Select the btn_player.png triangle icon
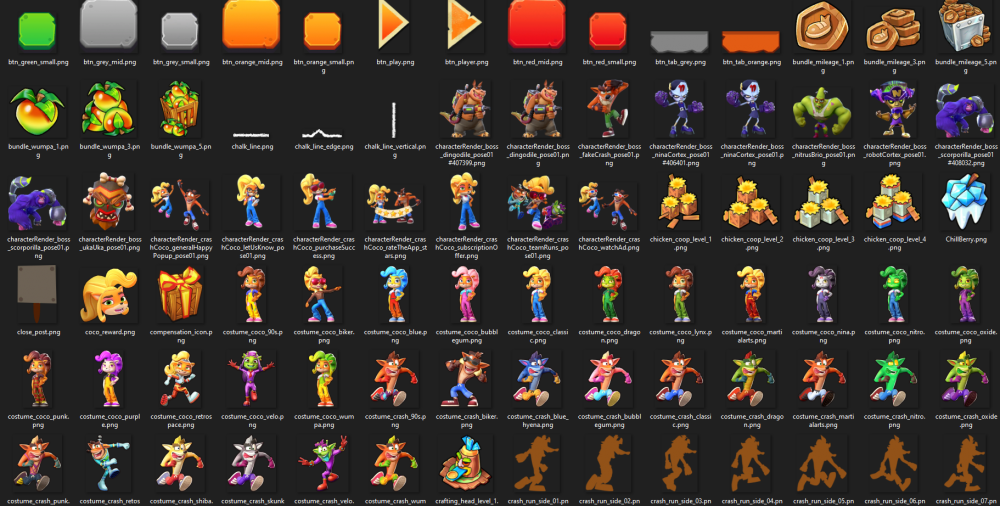Screen dimensions: 1000x506 click(x=464, y=25)
